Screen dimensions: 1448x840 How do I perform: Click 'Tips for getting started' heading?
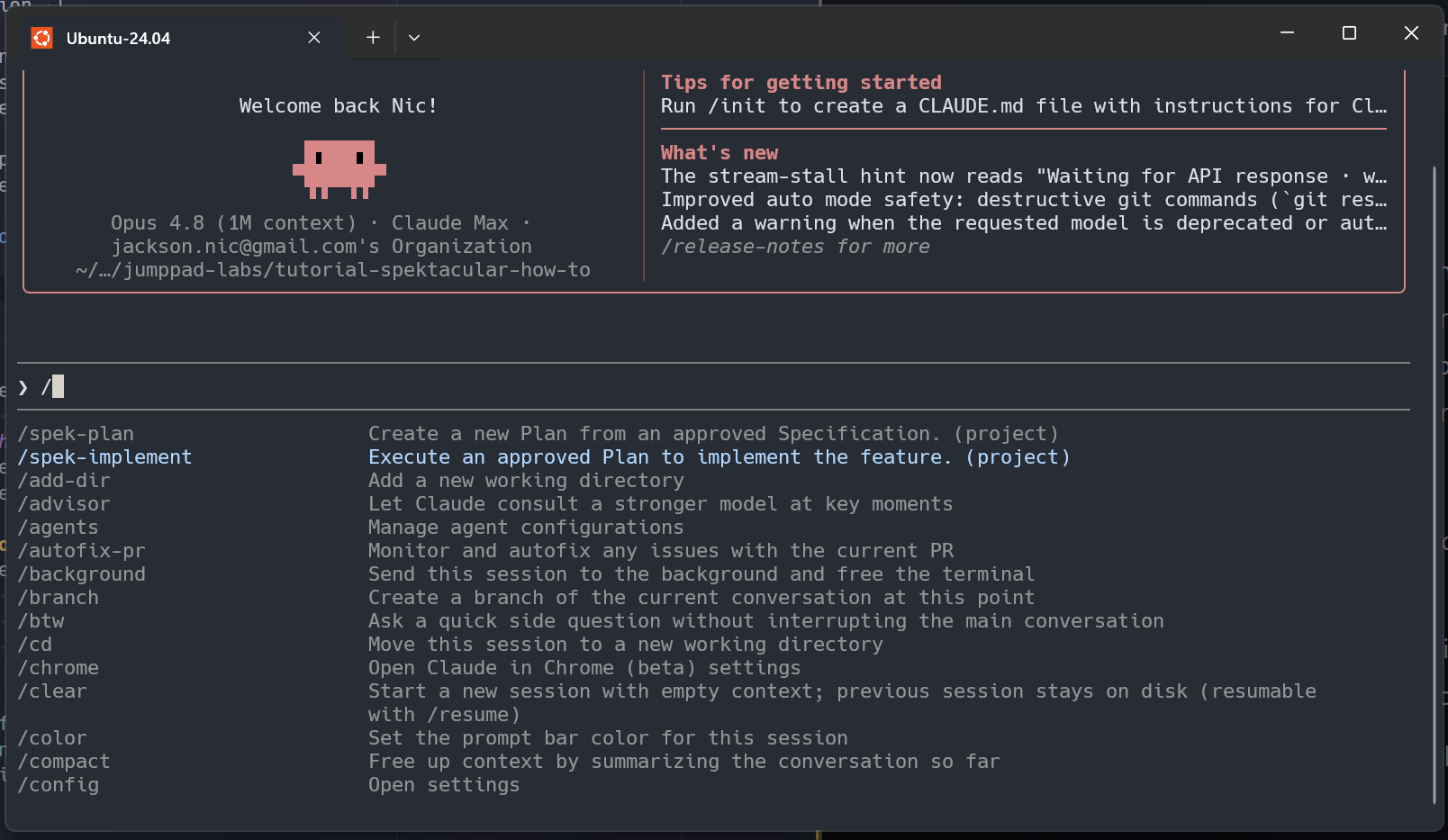[801, 83]
